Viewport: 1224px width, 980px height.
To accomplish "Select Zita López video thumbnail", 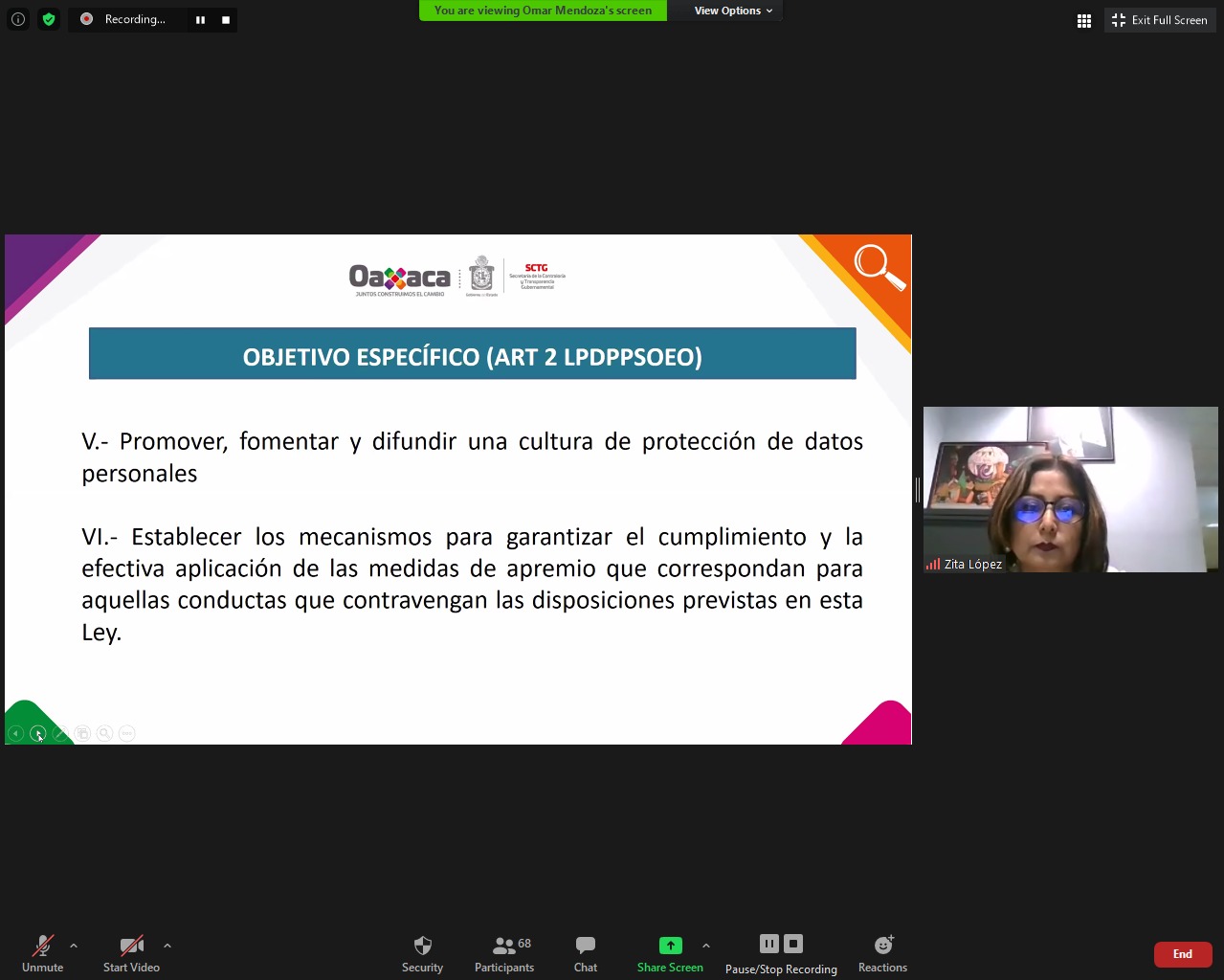I will click(1070, 489).
